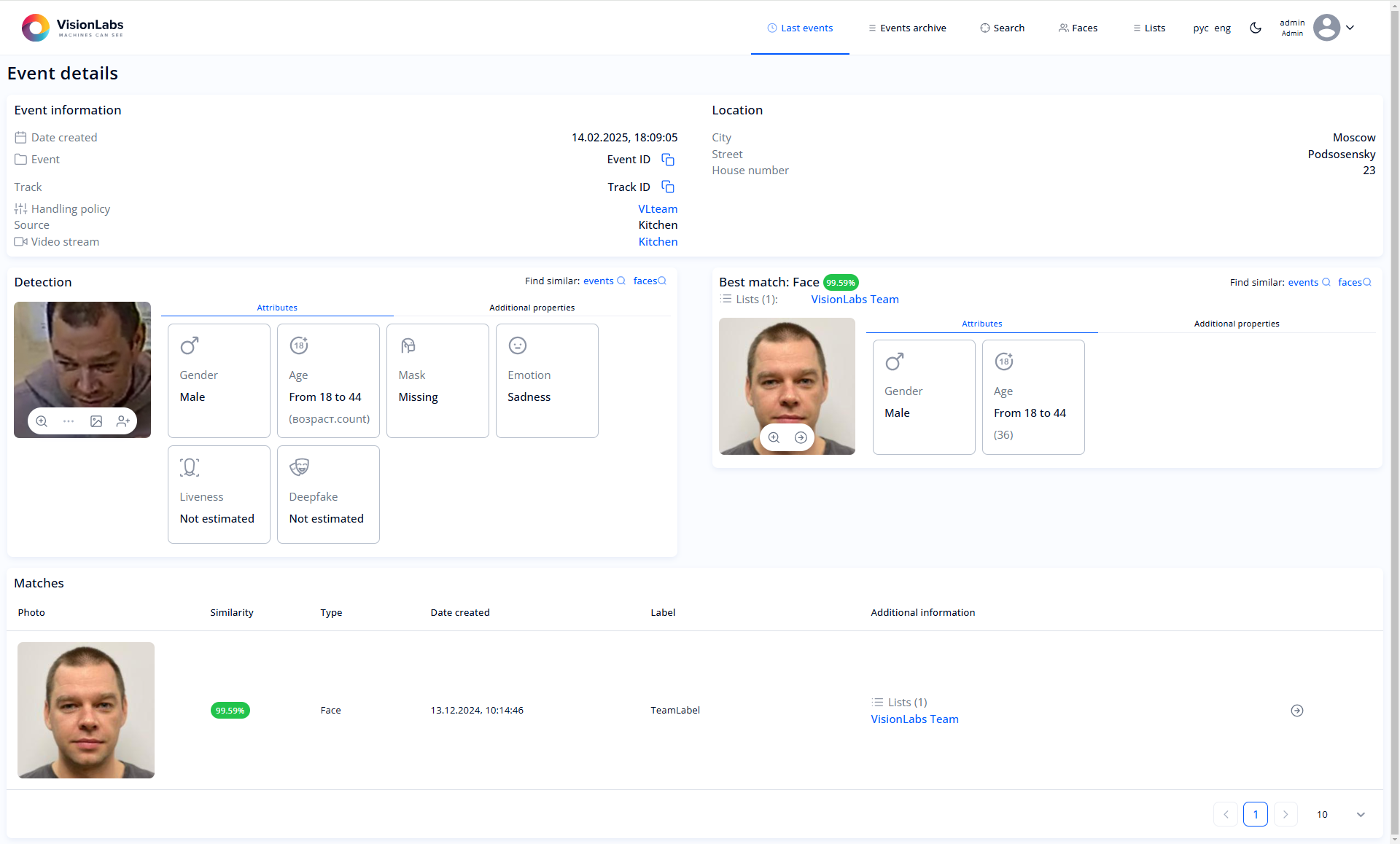Select language toggle to switch to eng
Screen dimensions: 1400x844
(x=1222, y=27)
